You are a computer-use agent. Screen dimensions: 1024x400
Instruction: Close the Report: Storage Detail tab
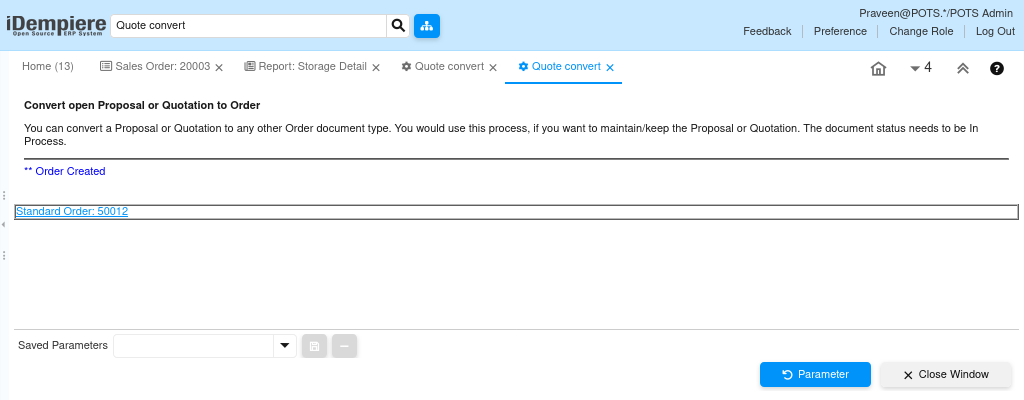pyautogui.click(x=376, y=67)
